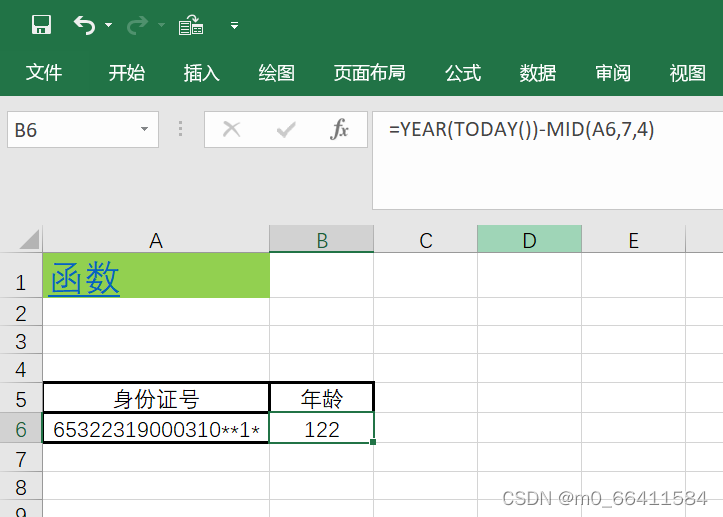Image resolution: width=723 pixels, height=517 pixels.
Task: Expand the Name Box dropdown arrow
Action: click(144, 129)
